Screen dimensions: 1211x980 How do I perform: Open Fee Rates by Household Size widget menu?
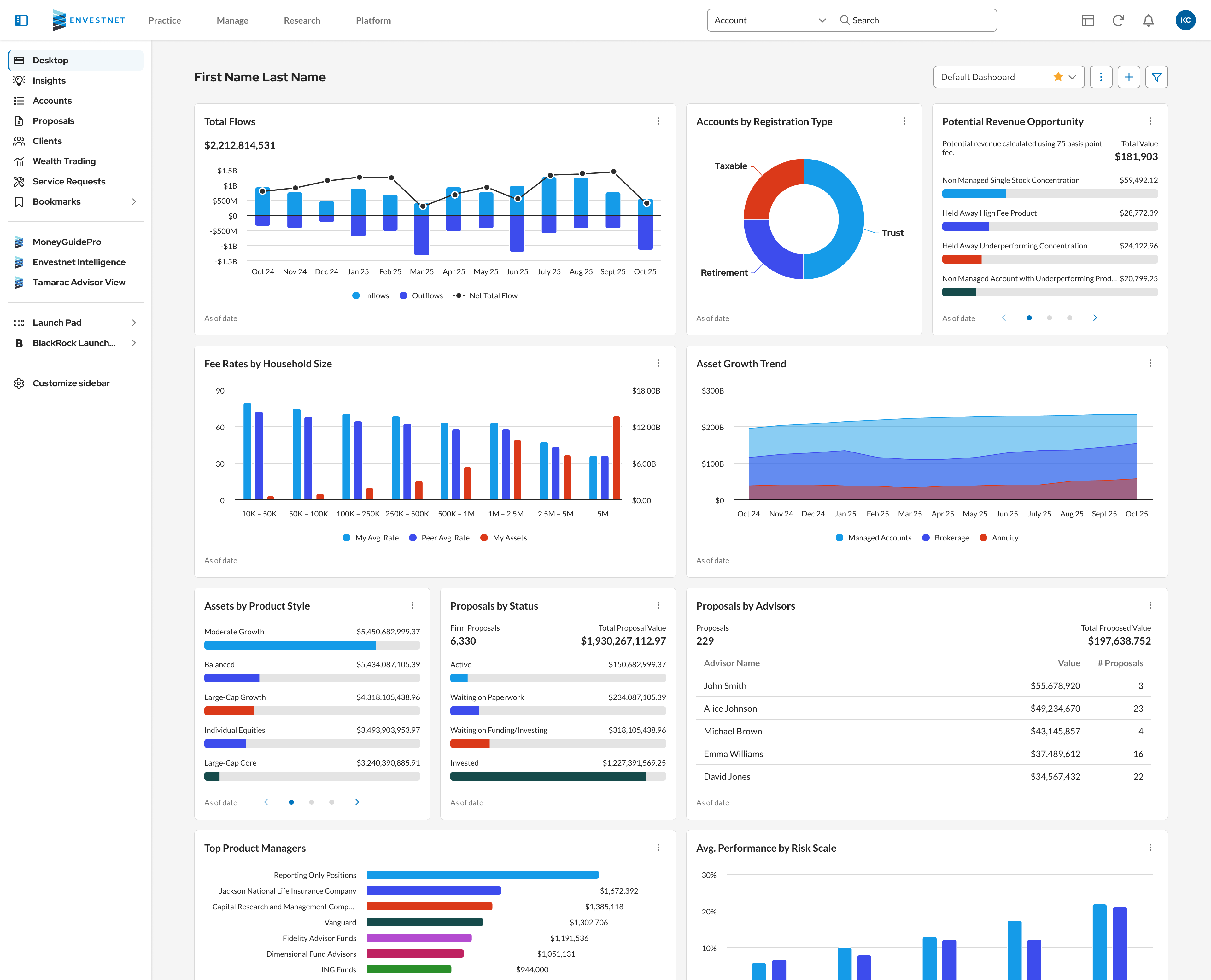[658, 364]
